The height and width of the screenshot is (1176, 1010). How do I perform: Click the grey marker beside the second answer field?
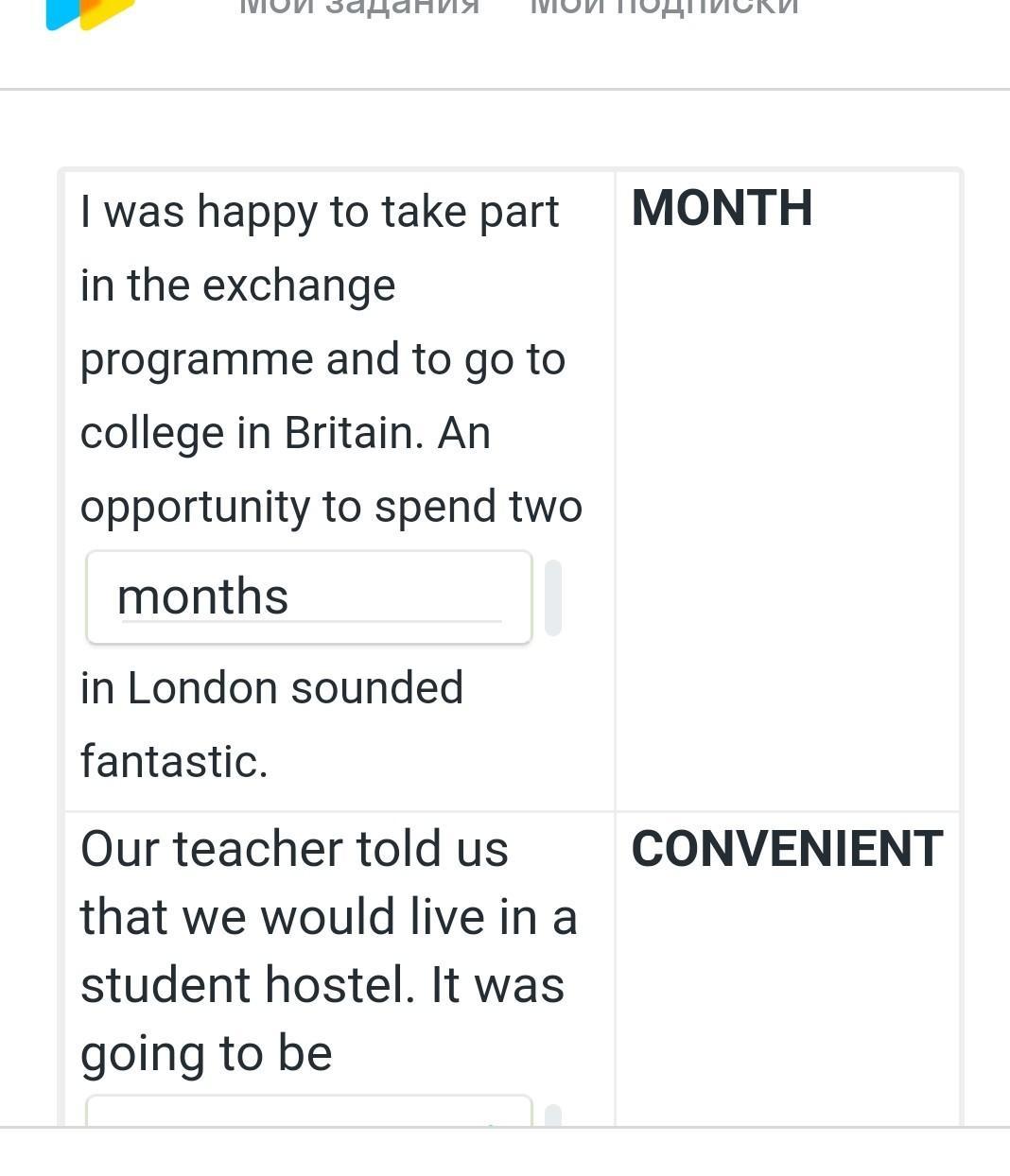point(553,1115)
